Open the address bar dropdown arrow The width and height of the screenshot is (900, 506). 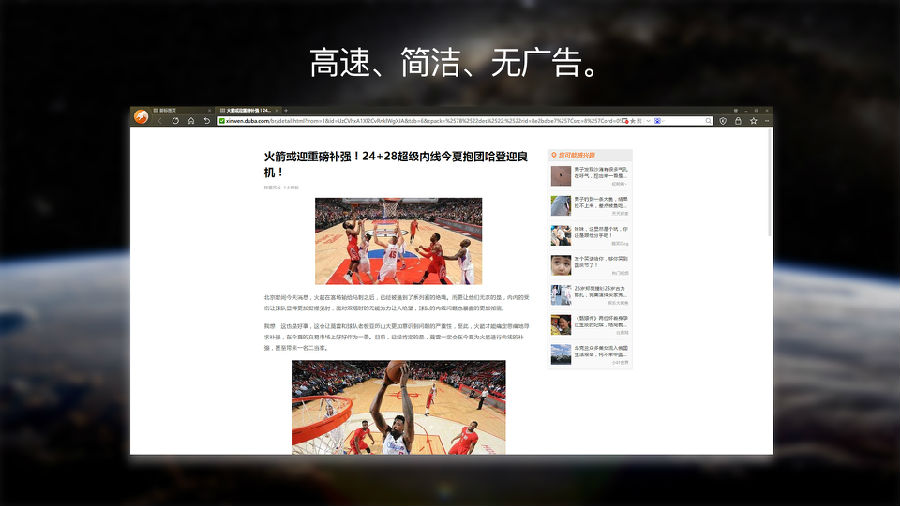(649, 121)
